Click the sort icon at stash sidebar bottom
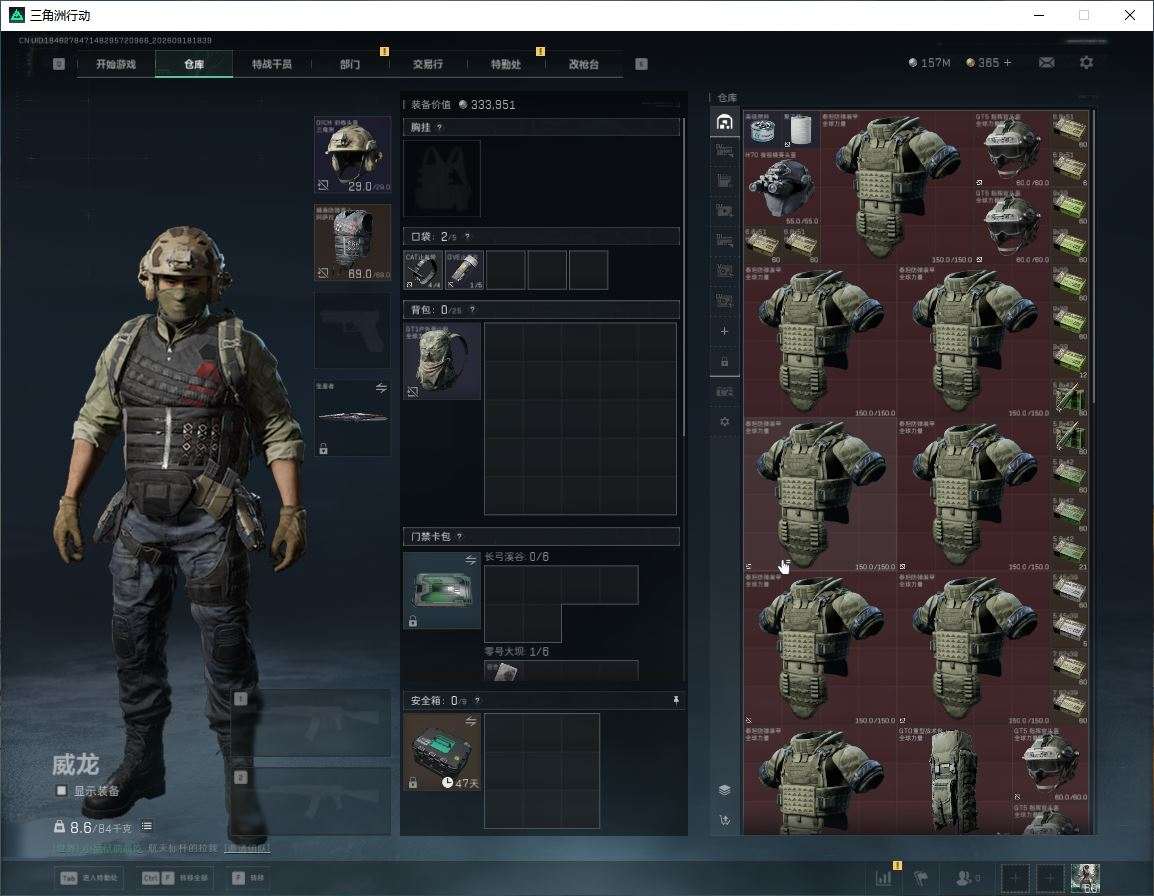 pos(724,819)
